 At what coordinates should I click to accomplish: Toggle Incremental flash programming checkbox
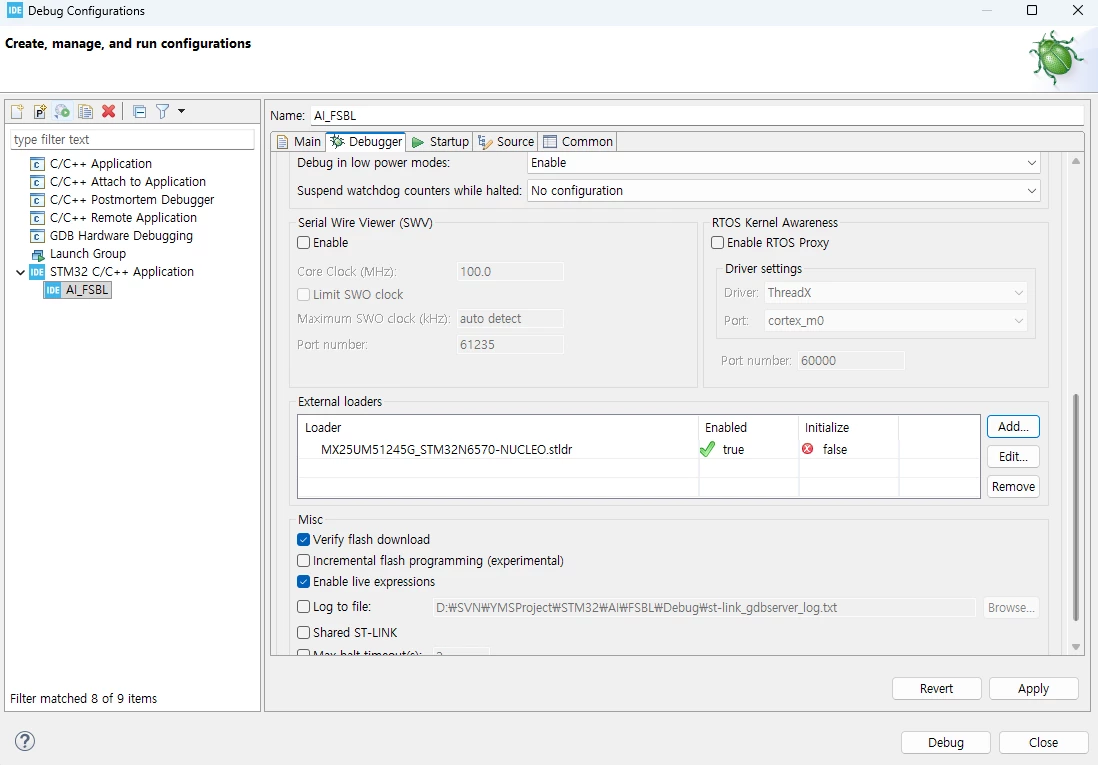pos(303,560)
